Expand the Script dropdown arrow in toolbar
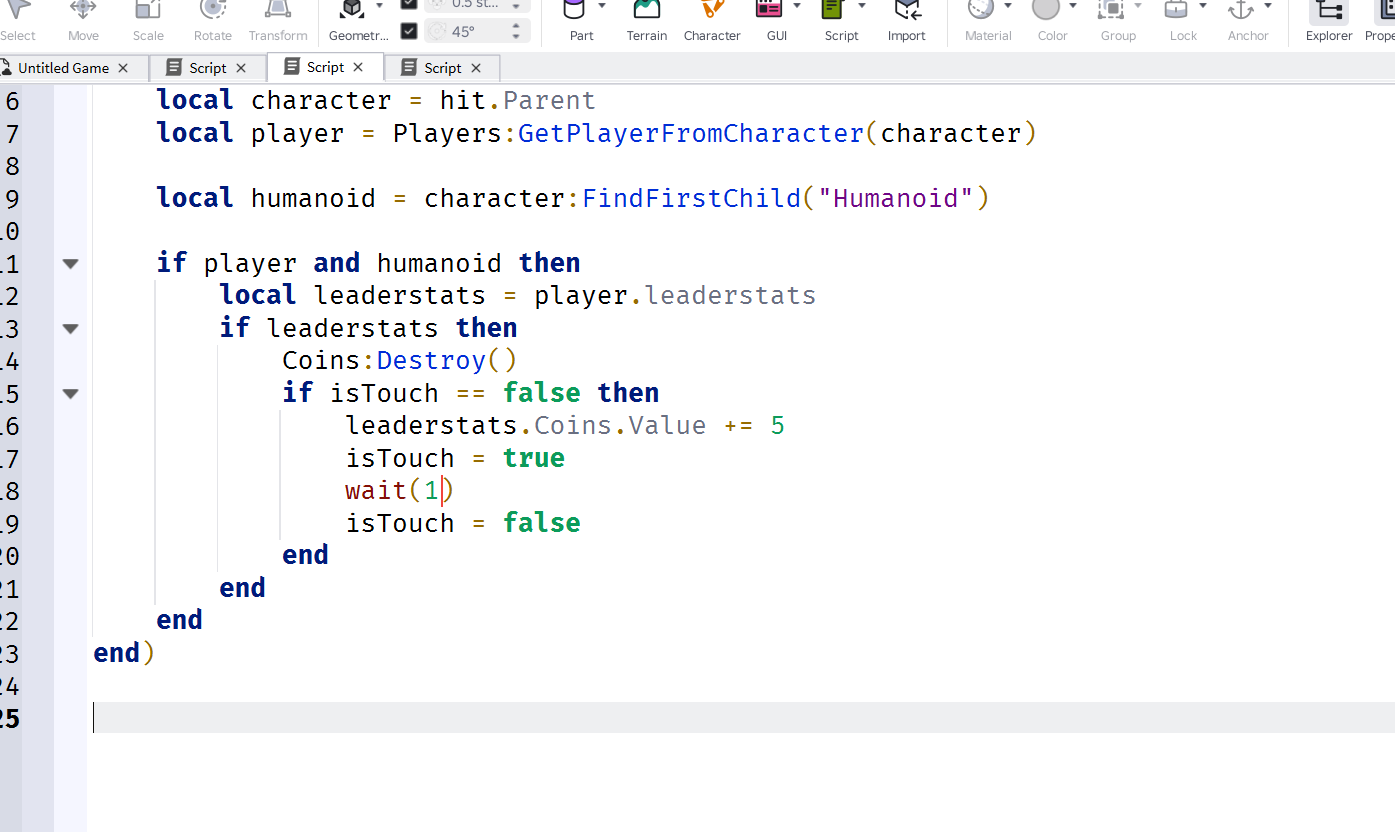Screen dimensions: 1395x832 [x=862, y=6]
